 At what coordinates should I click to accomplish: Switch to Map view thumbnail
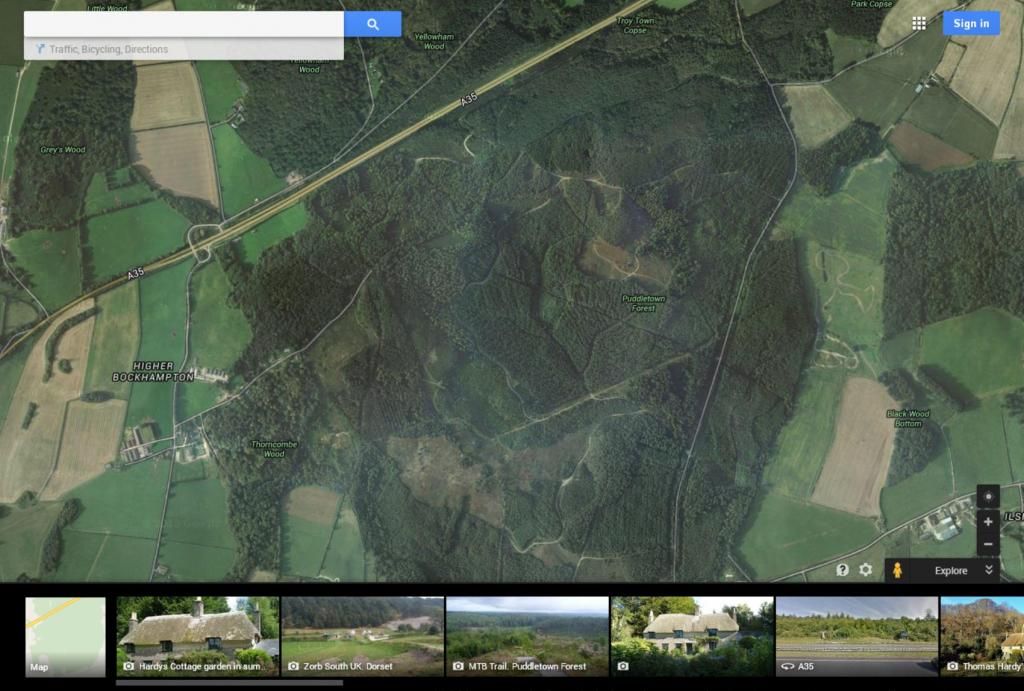point(65,636)
